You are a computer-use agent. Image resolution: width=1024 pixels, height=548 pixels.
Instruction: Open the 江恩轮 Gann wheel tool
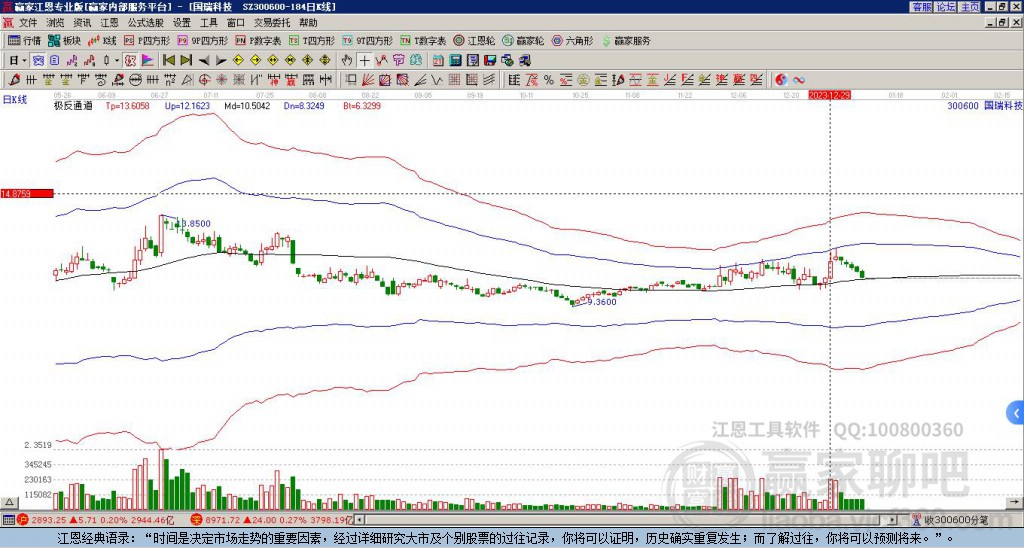point(481,41)
